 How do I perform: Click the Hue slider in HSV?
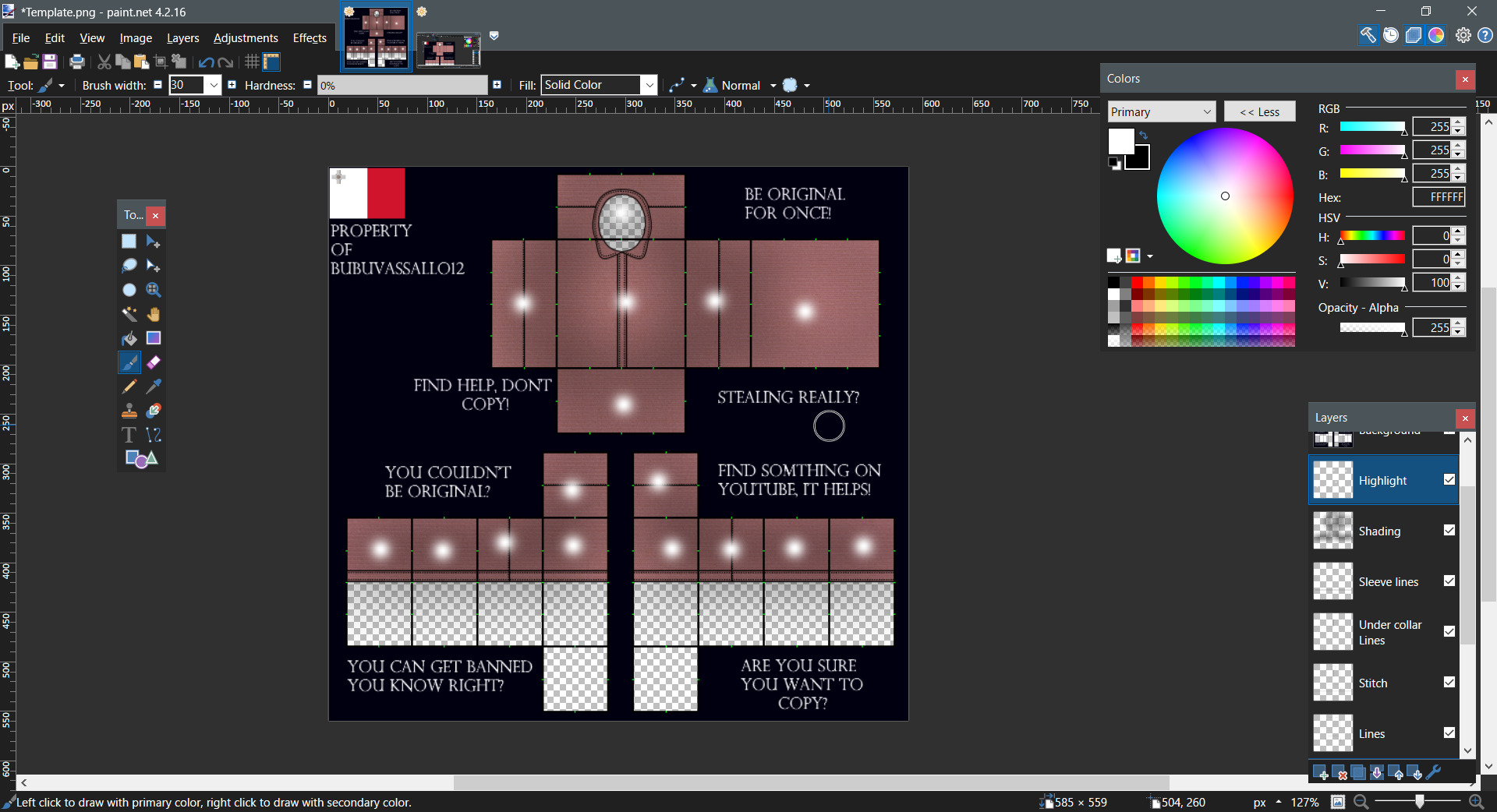click(x=1372, y=236)
